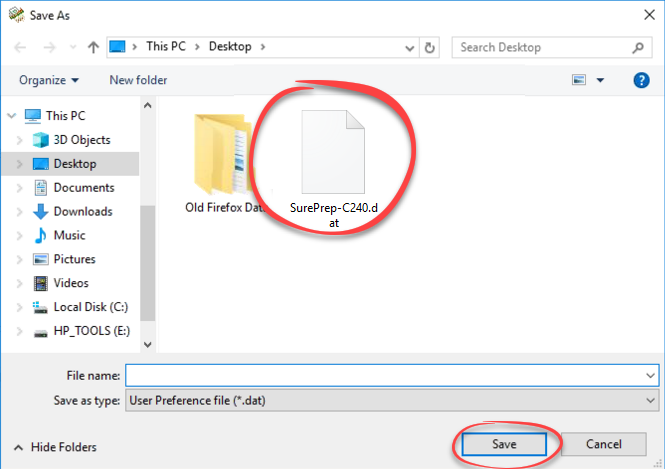Image resolution: width=665 pixels, height=469 pixels.
Task: Click the Back navigation arrow
Action: (20, 47)
